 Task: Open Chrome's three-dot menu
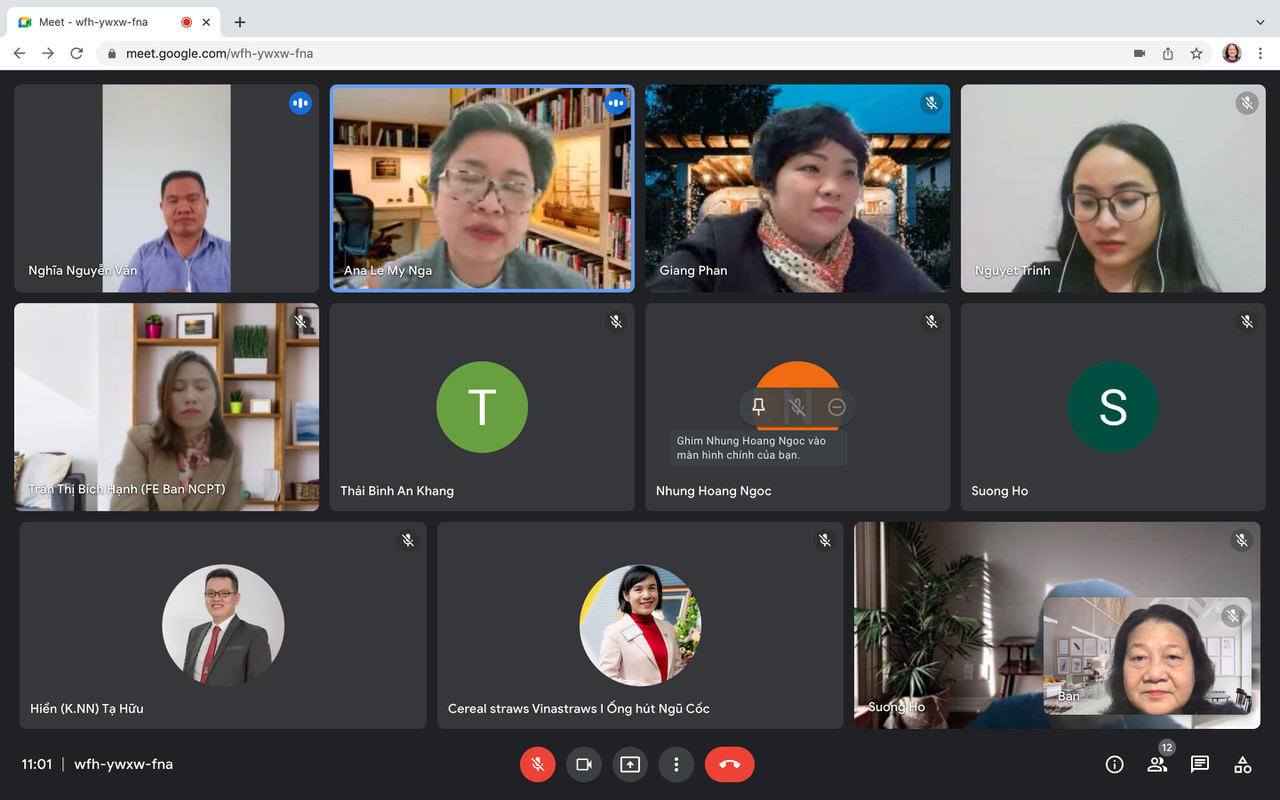pyautogui.click(x=1261, y=53)
